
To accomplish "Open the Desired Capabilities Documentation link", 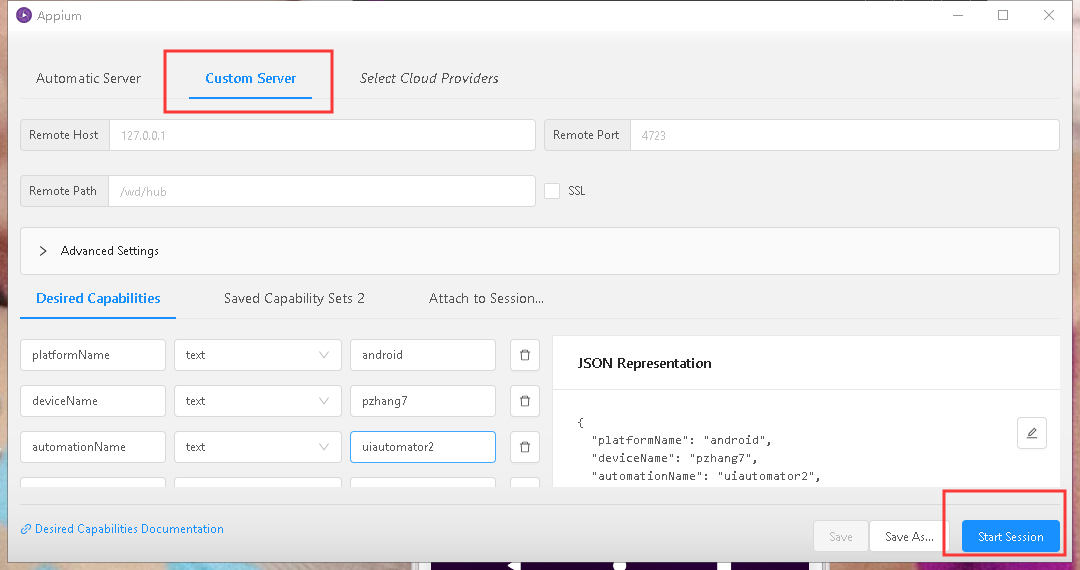I will click(129, 529).
